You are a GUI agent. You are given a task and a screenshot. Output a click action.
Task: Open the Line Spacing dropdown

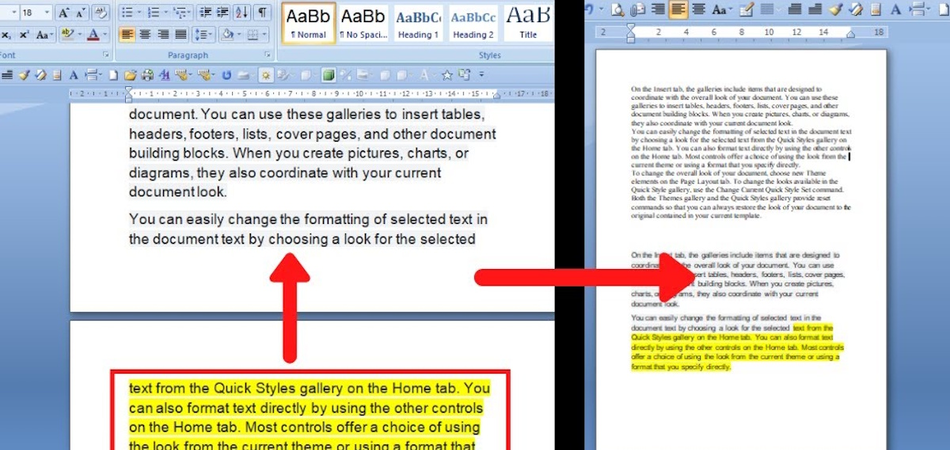[x=204, y=35]
